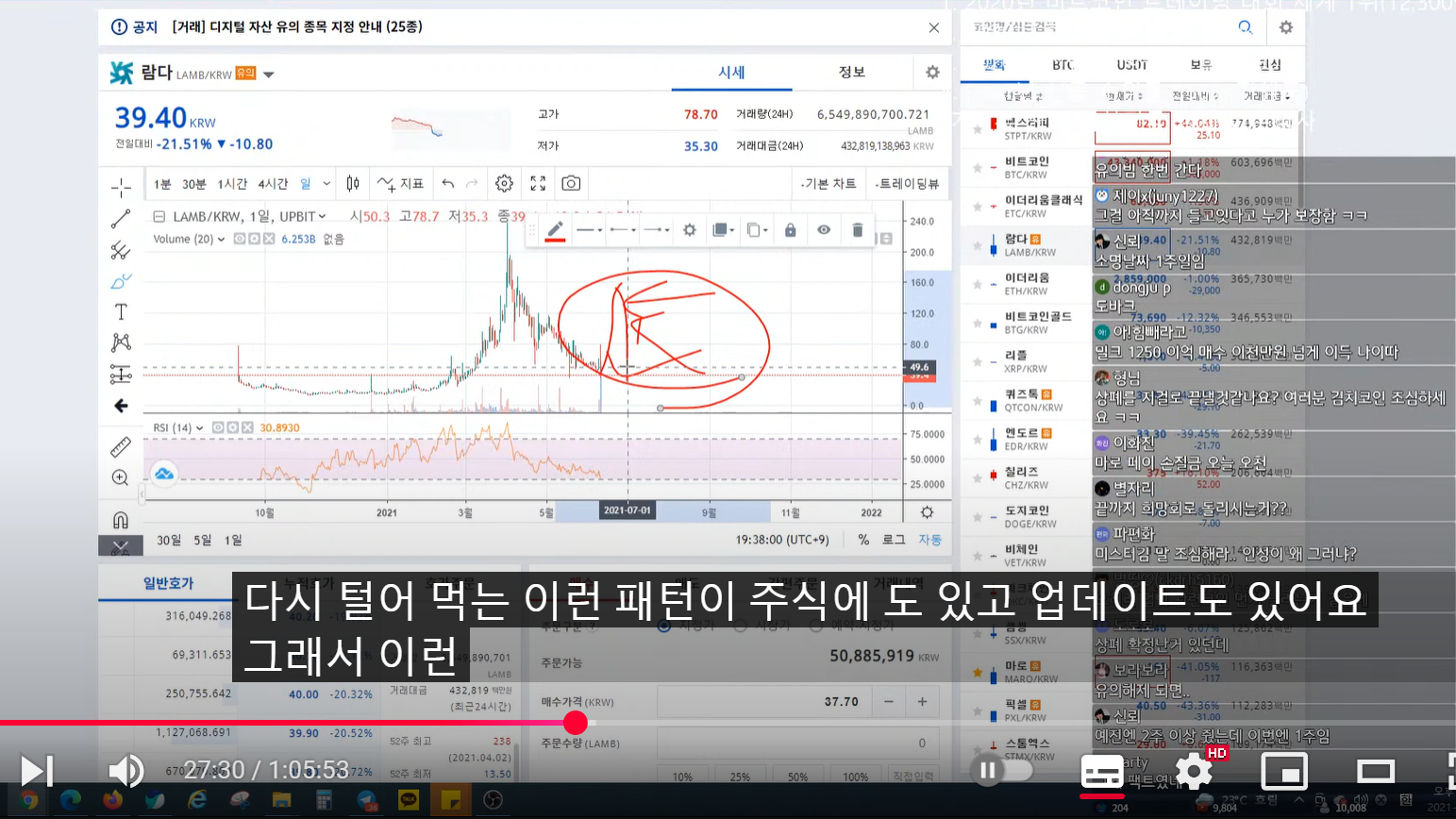
Task: Expand the LAMB/KRW, 1일, UPBIT legend chevron
Action: click(x=322, y=216)
